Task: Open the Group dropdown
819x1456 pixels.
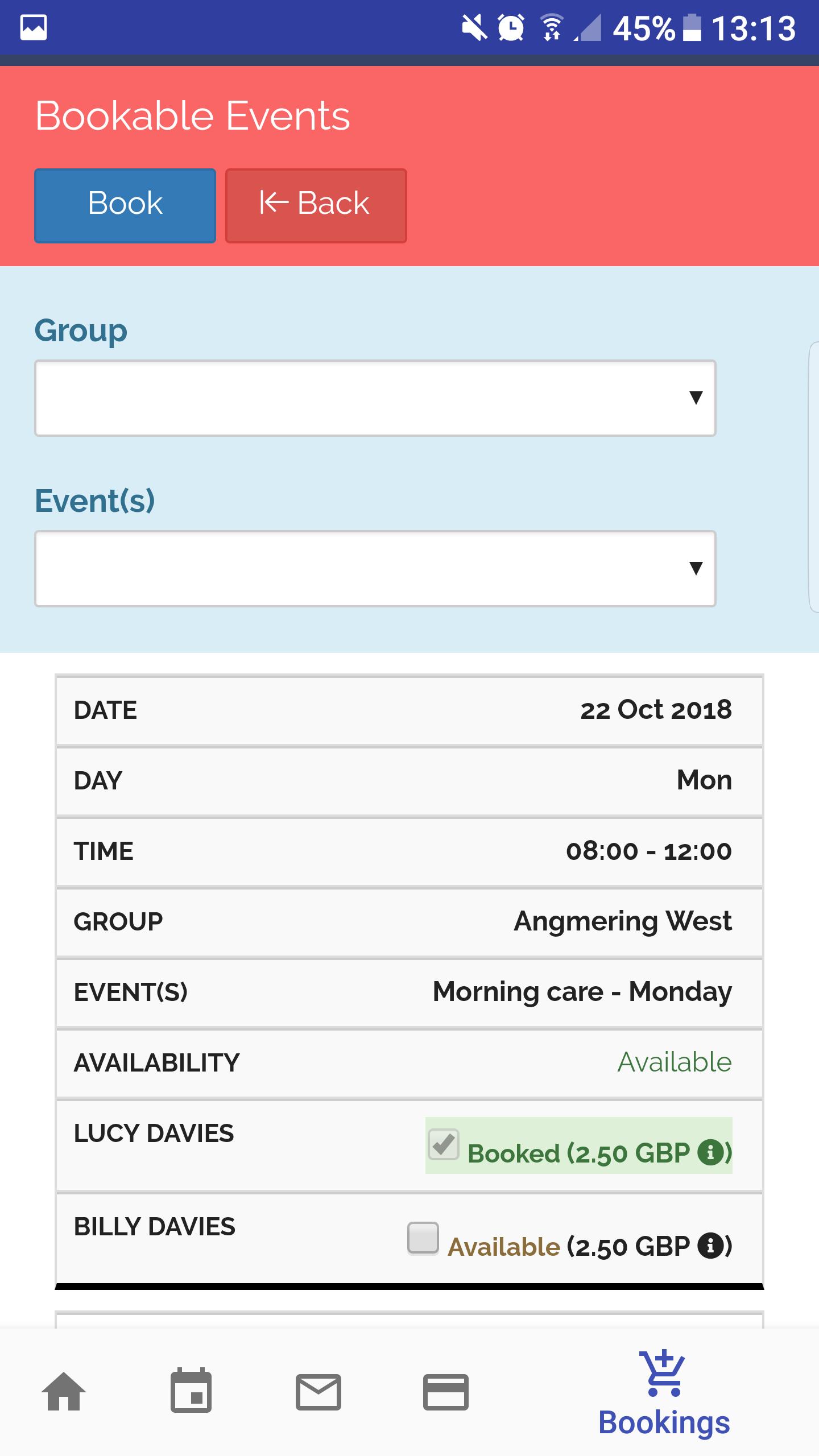Action: (x=375, y=398)
